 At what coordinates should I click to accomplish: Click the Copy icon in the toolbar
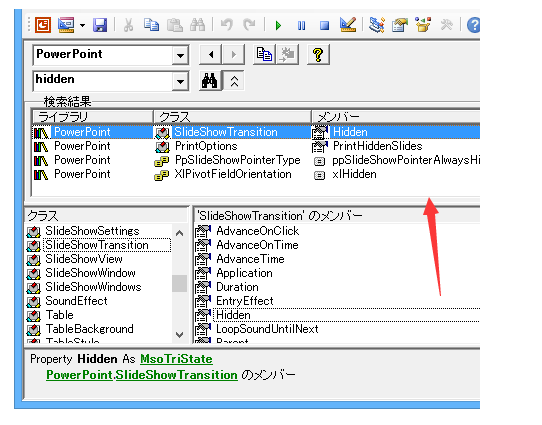[x=151, y=25]
